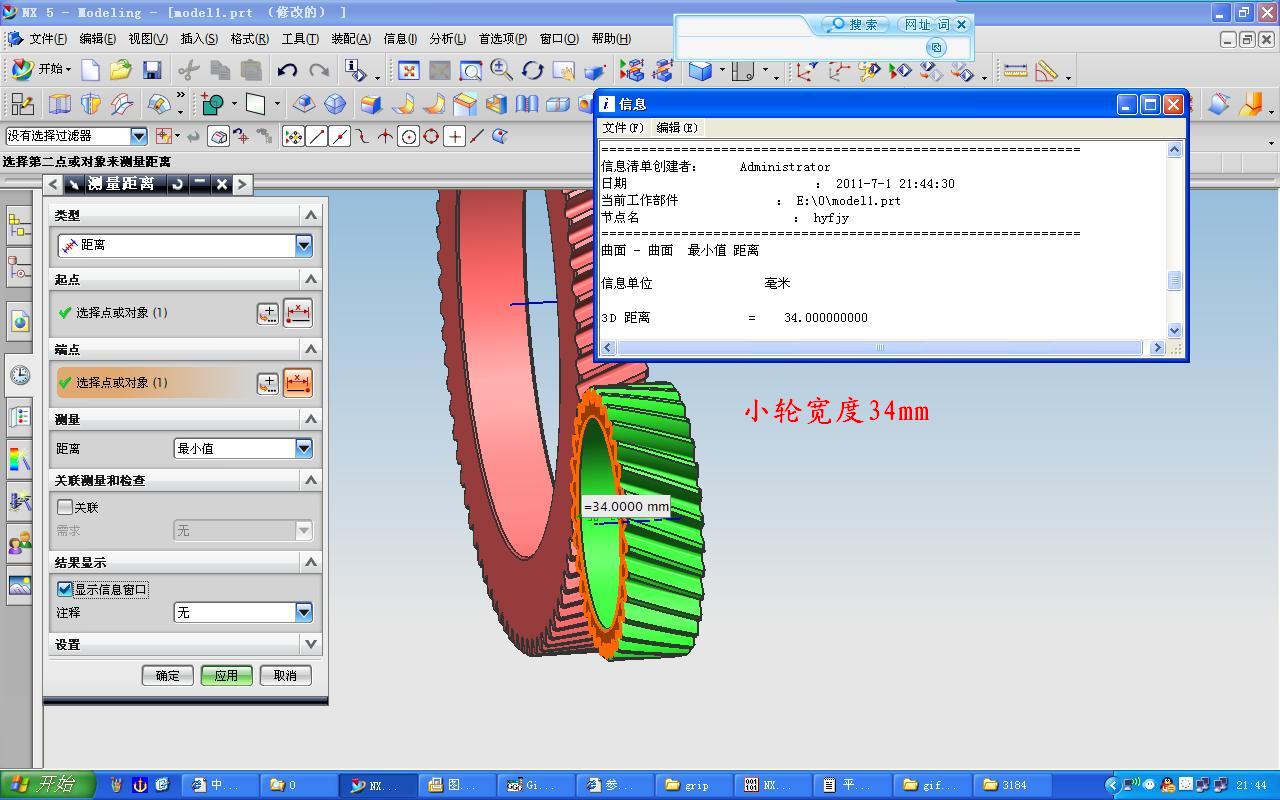Viewport: 1280px width, 800px height.
Task: Switch to the grip folder taskbar item
Action: [696, 785]
